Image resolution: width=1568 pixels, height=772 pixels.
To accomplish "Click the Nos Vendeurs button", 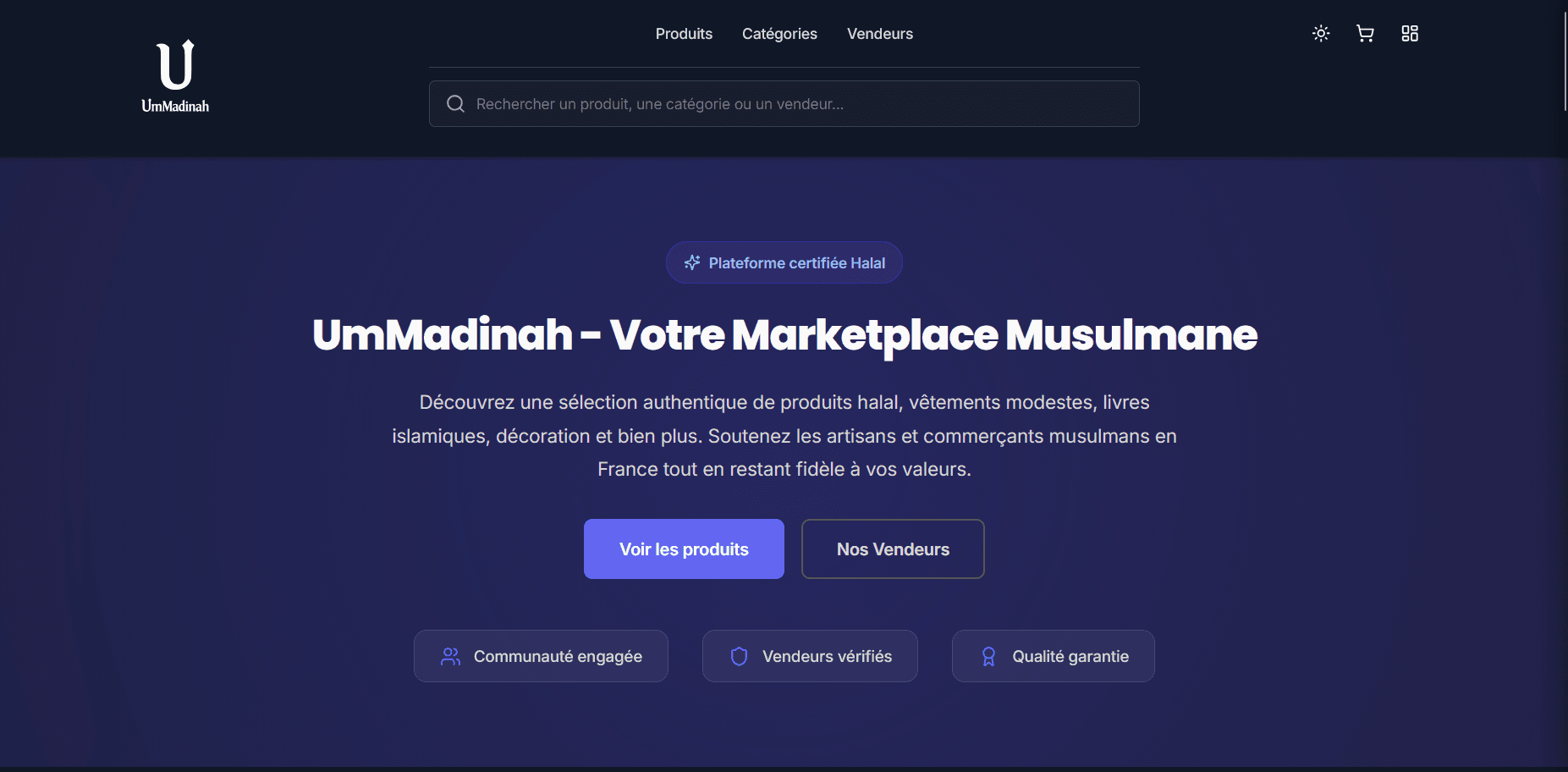I will 893,549.
